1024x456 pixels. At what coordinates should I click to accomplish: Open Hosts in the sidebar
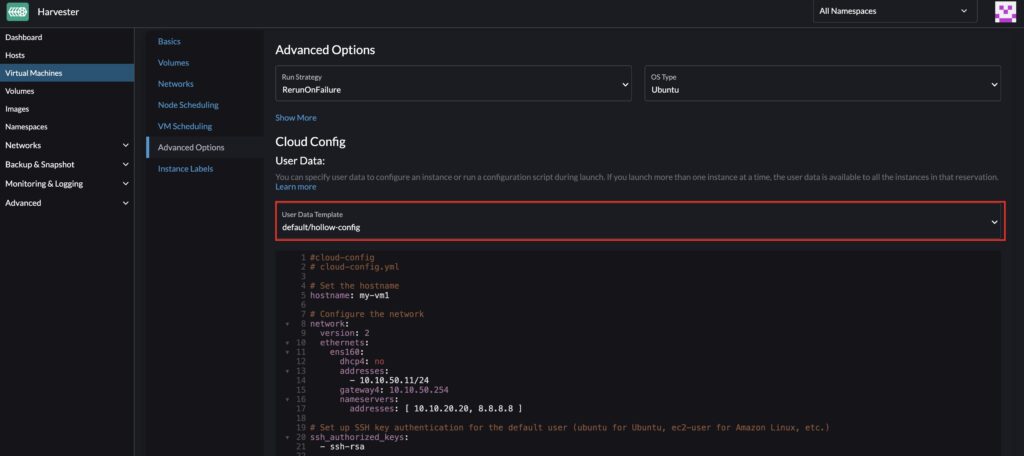[15, 55]
